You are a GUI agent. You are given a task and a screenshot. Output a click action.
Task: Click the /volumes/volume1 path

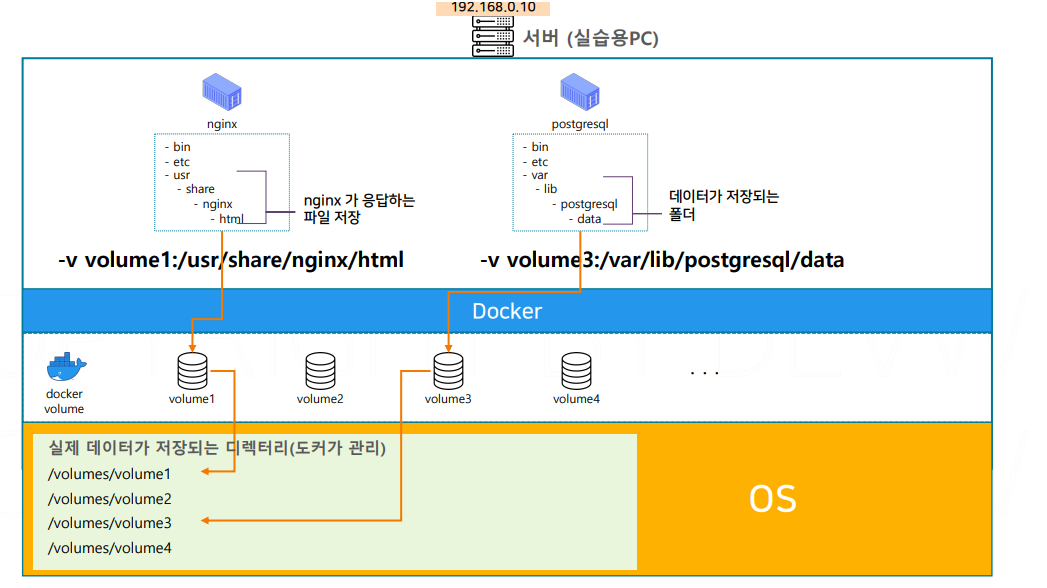tap(110, 475)
